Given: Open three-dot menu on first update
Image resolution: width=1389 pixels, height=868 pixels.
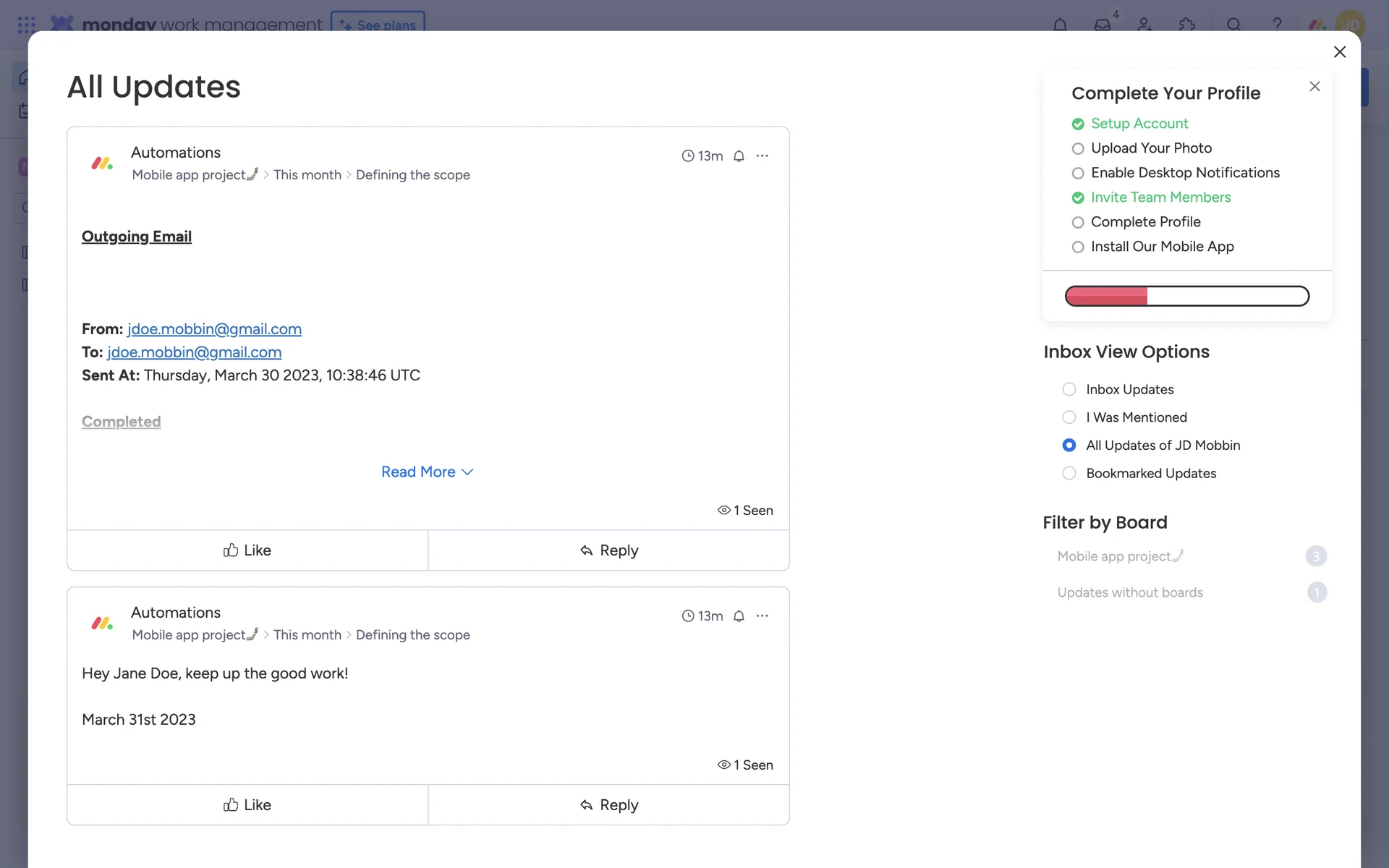Looking at the screenshot, I should tap(763, 156).
